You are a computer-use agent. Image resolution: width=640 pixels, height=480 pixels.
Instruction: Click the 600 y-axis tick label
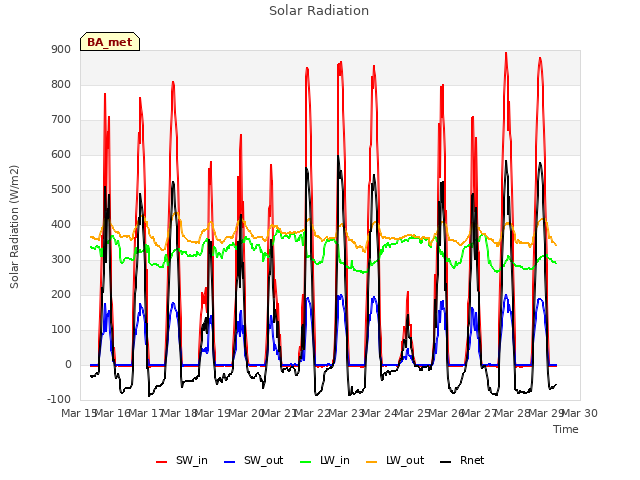click(61, 155)
